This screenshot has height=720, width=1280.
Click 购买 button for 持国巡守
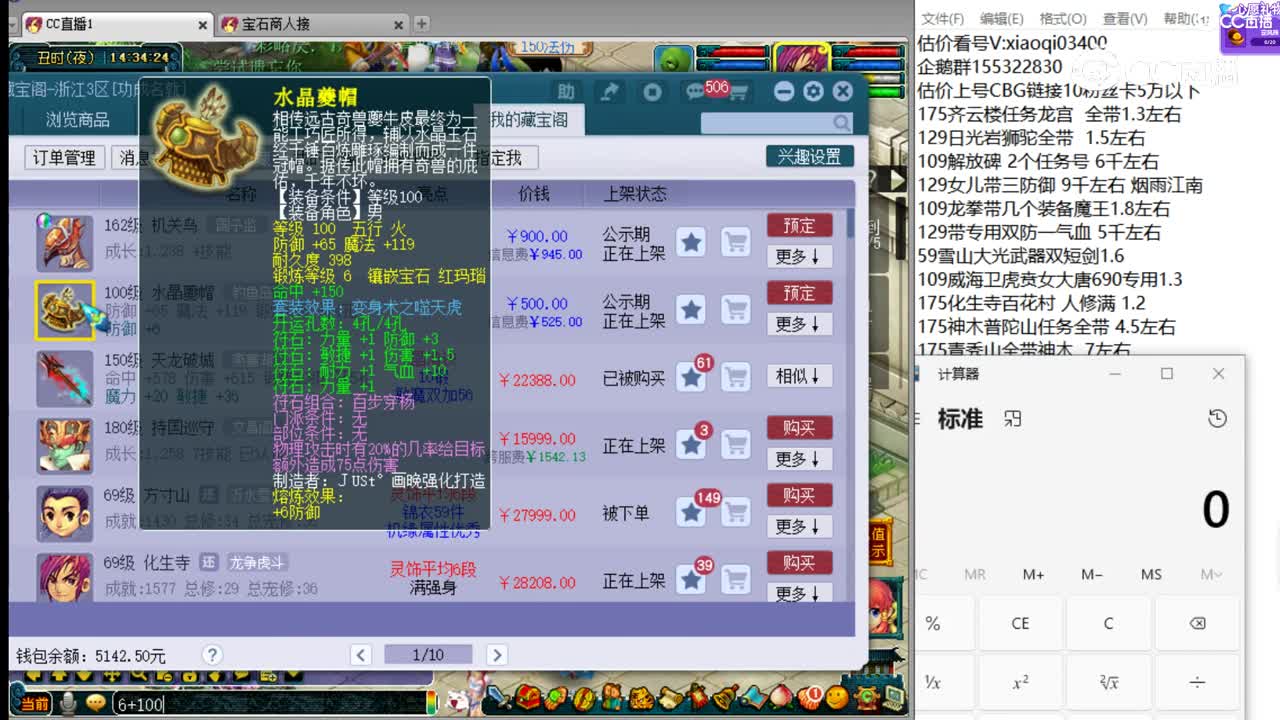pos(799,428)
